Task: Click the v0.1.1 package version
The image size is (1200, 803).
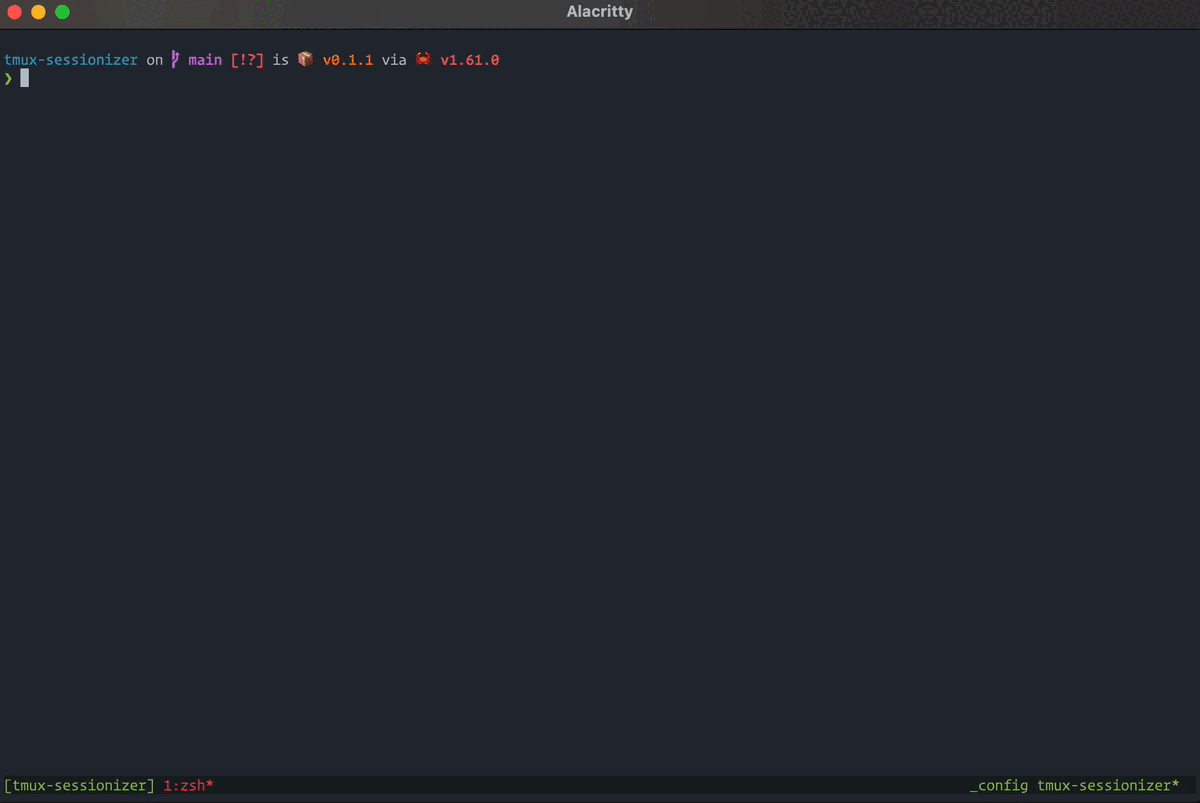Action: (x=347, y=60)
